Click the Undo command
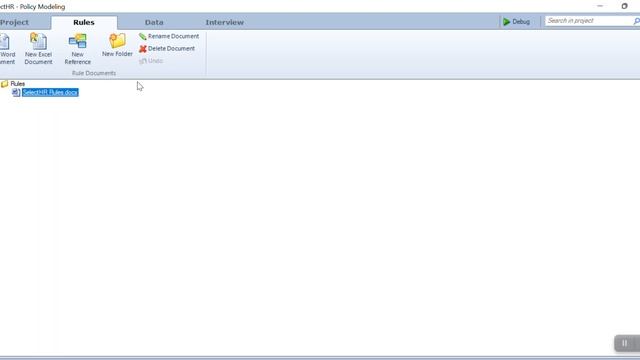This screenshot has width=640, height=360. point(151,61)
